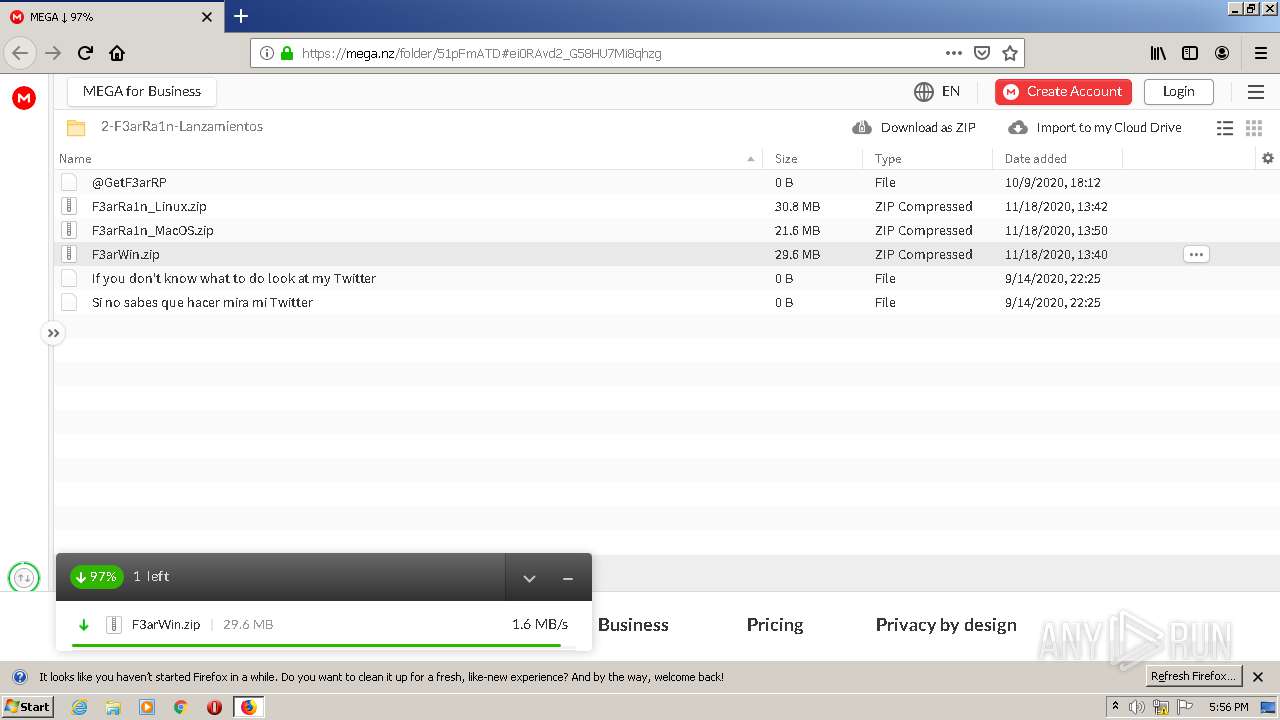Open Firefox Library icon
This screenshot has height=720, width=1280.
pyautogui.click(x=1158, y=53)
